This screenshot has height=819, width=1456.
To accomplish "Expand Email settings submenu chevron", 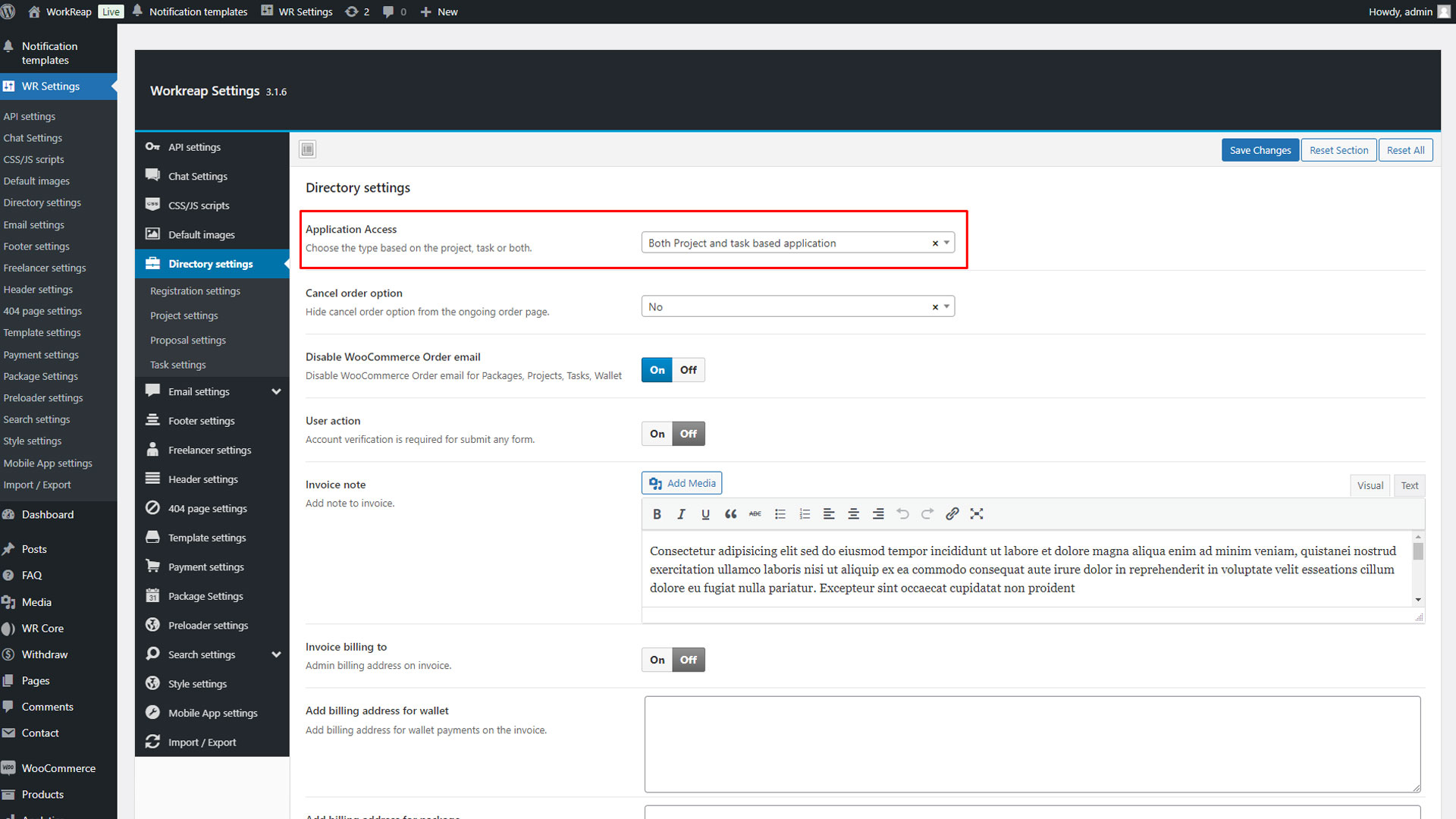I will tap(276, 392).
